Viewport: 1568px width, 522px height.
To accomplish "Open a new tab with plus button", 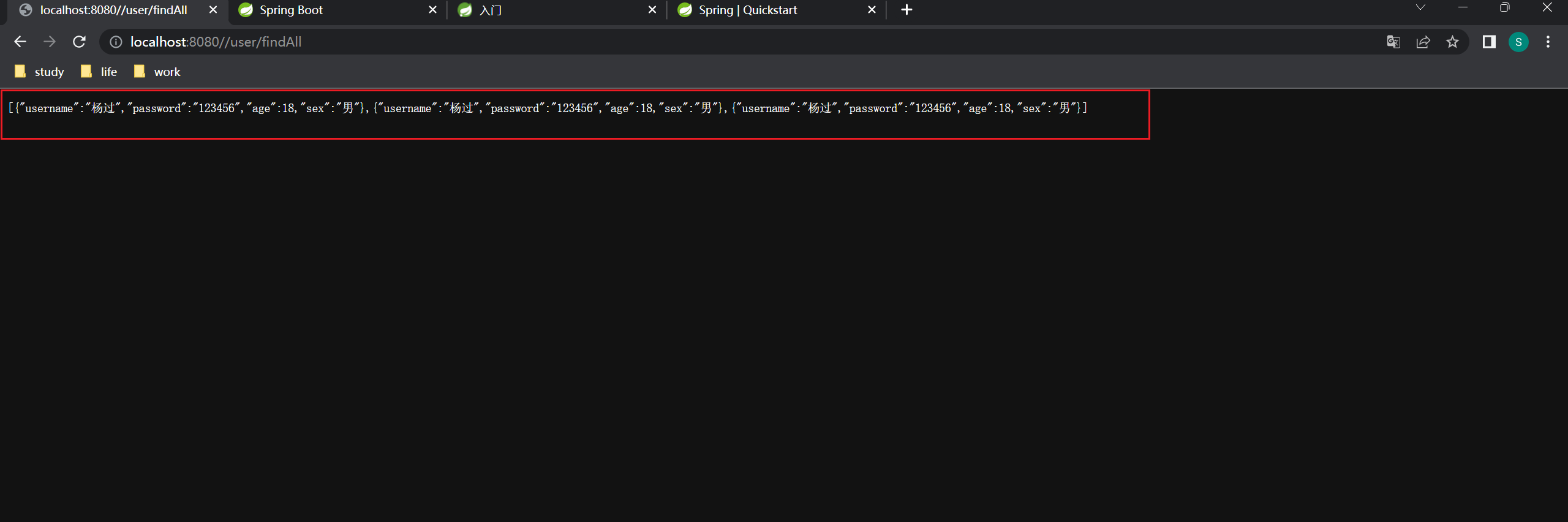I will tap(907, 10).
